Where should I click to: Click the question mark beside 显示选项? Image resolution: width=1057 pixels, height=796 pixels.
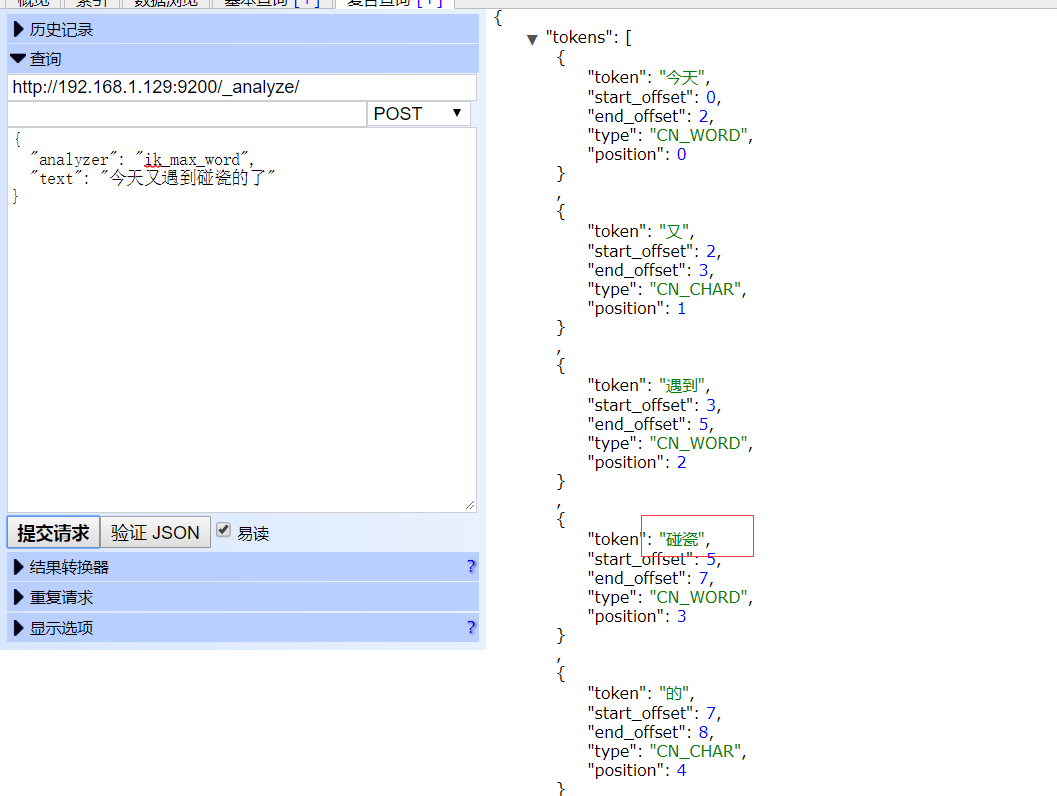click(x=471, y=628)
